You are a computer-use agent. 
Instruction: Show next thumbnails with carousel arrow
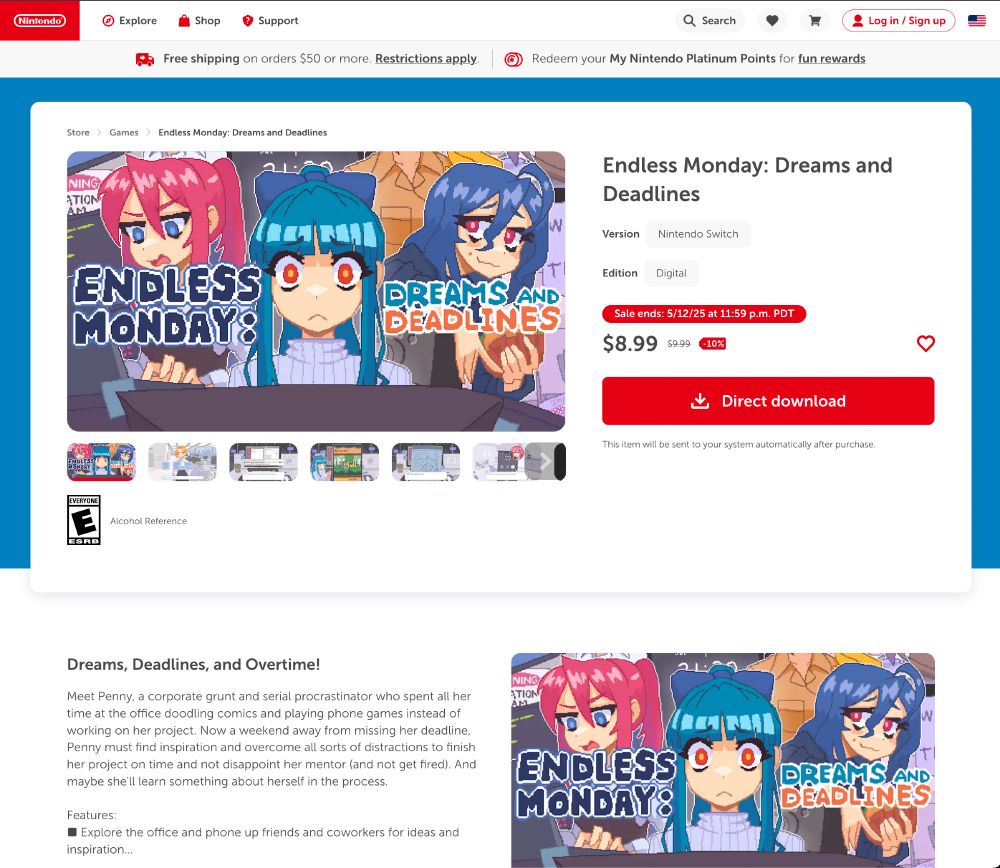pos(545,461)
